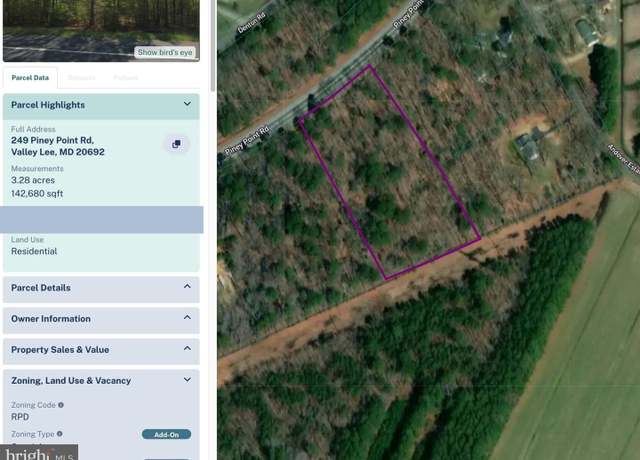Click the panel vertical scrollbar
The image size is (640, 460).
pos(213,45)
